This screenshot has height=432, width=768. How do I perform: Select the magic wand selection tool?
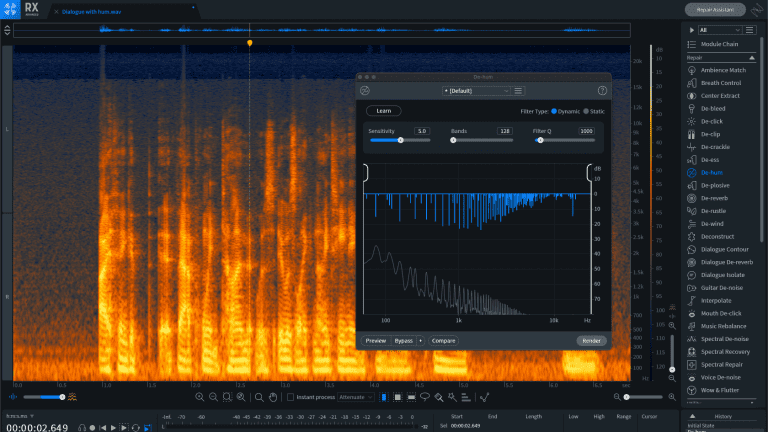(452, 397)
